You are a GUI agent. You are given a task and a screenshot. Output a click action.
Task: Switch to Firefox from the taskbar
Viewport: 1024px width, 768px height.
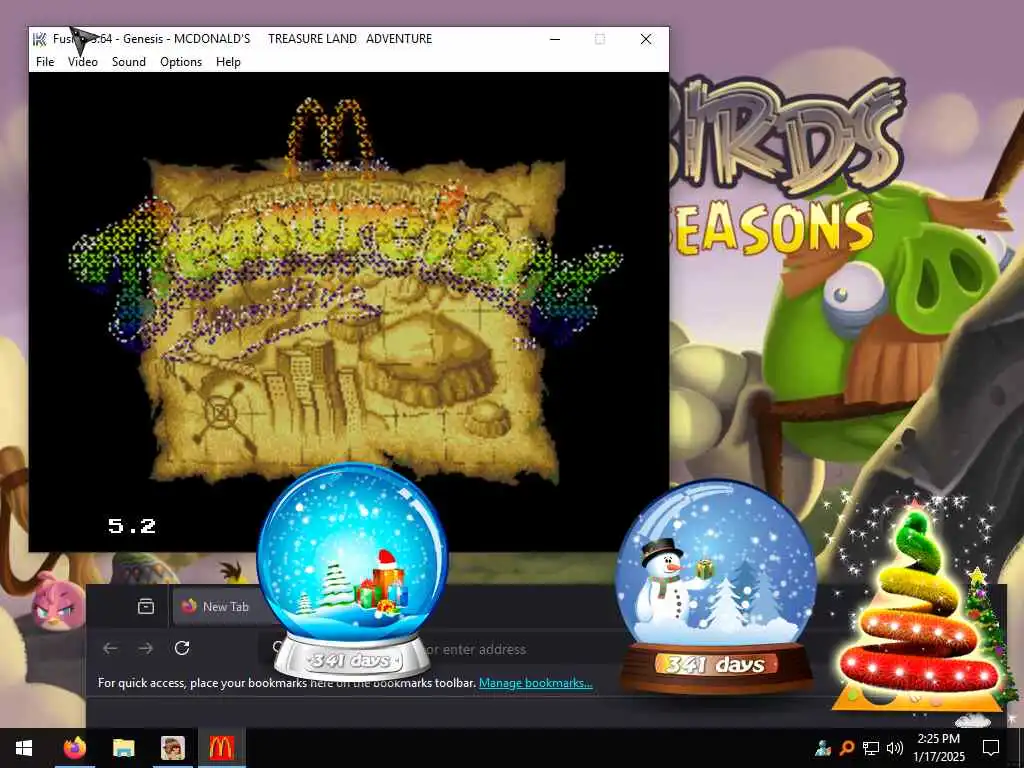(x=74, y=748)
